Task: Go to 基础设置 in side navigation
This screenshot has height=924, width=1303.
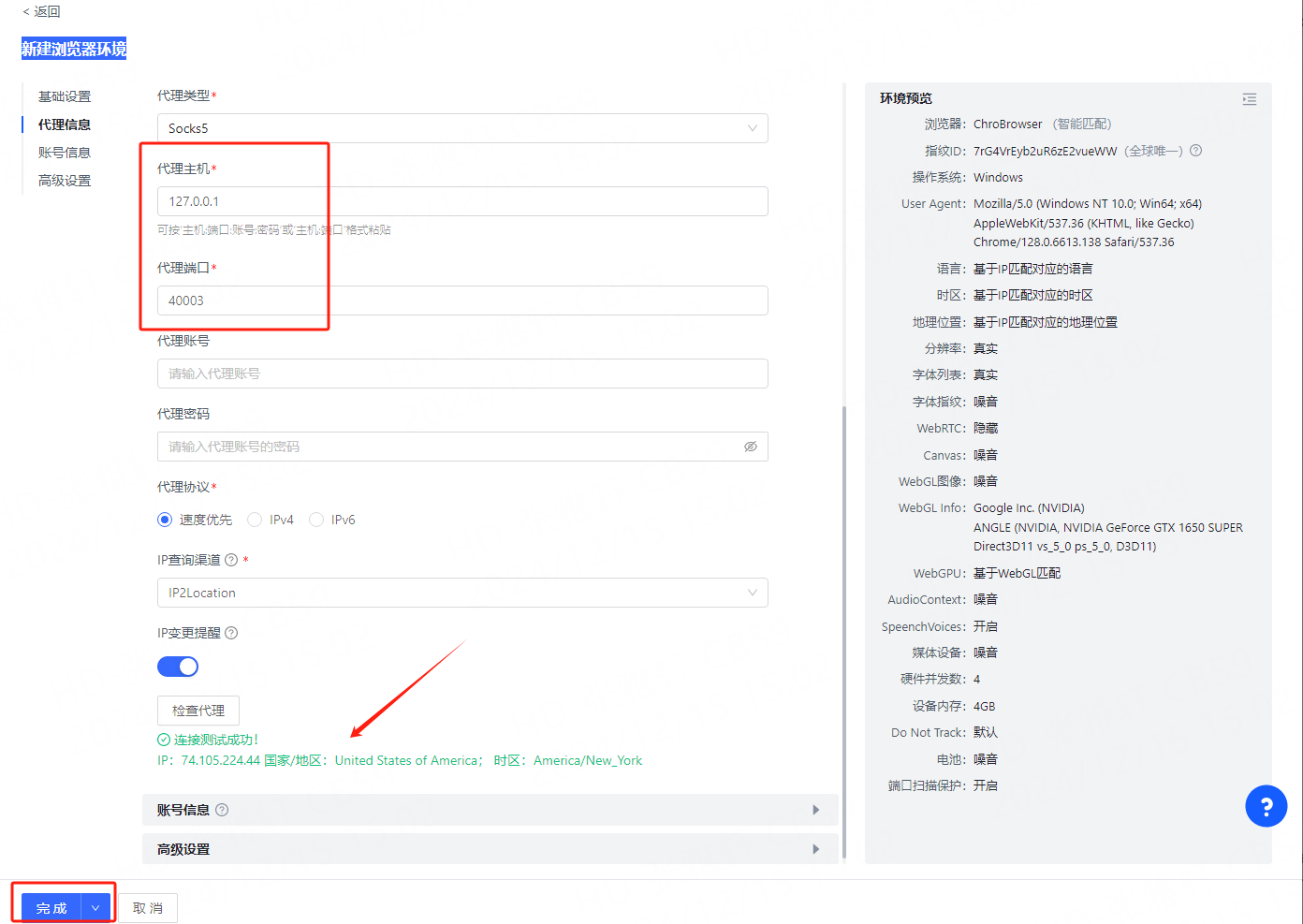Action: coord(65,96)
